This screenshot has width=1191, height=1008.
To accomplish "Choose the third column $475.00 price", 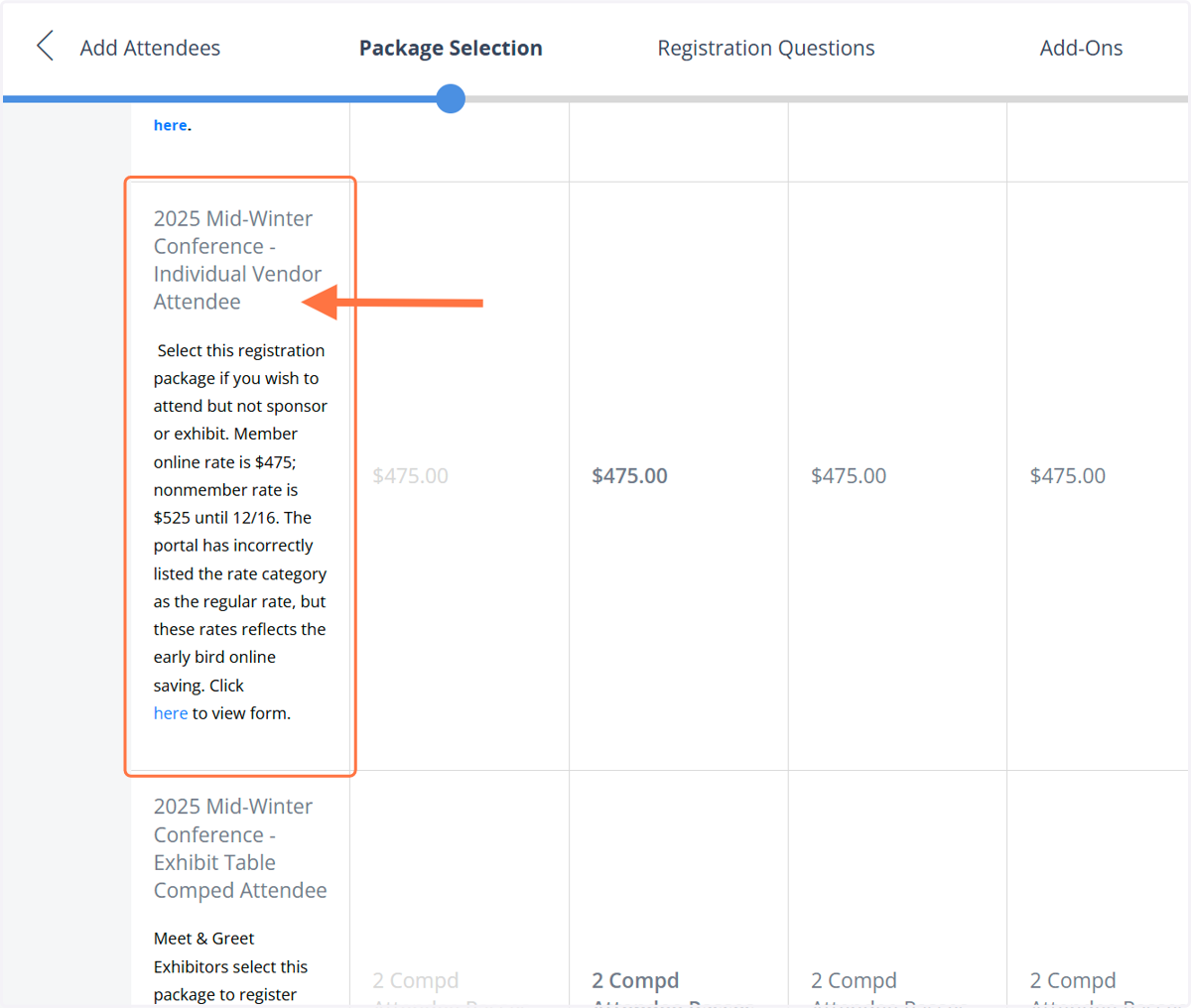I will [x=849, y=476].
